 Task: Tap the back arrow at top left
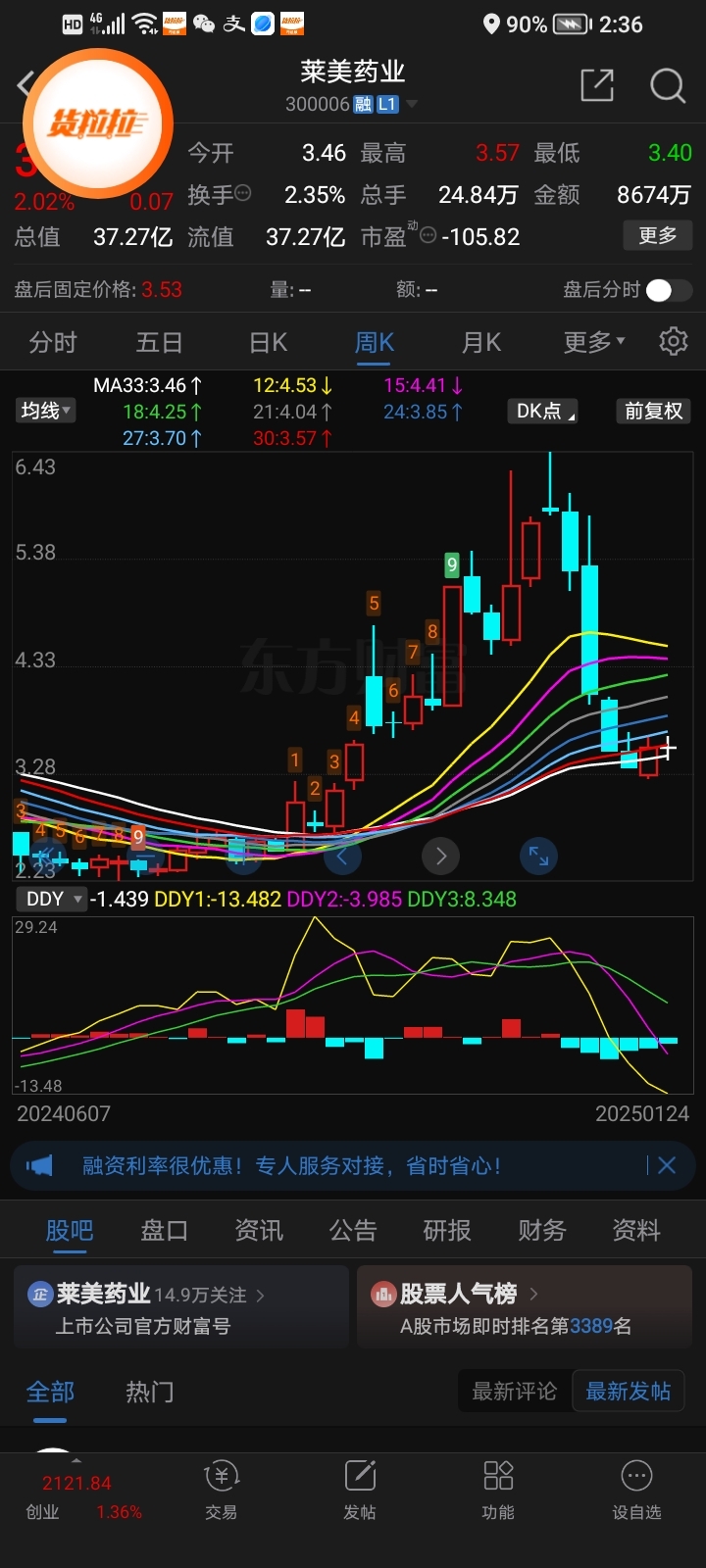25,84
